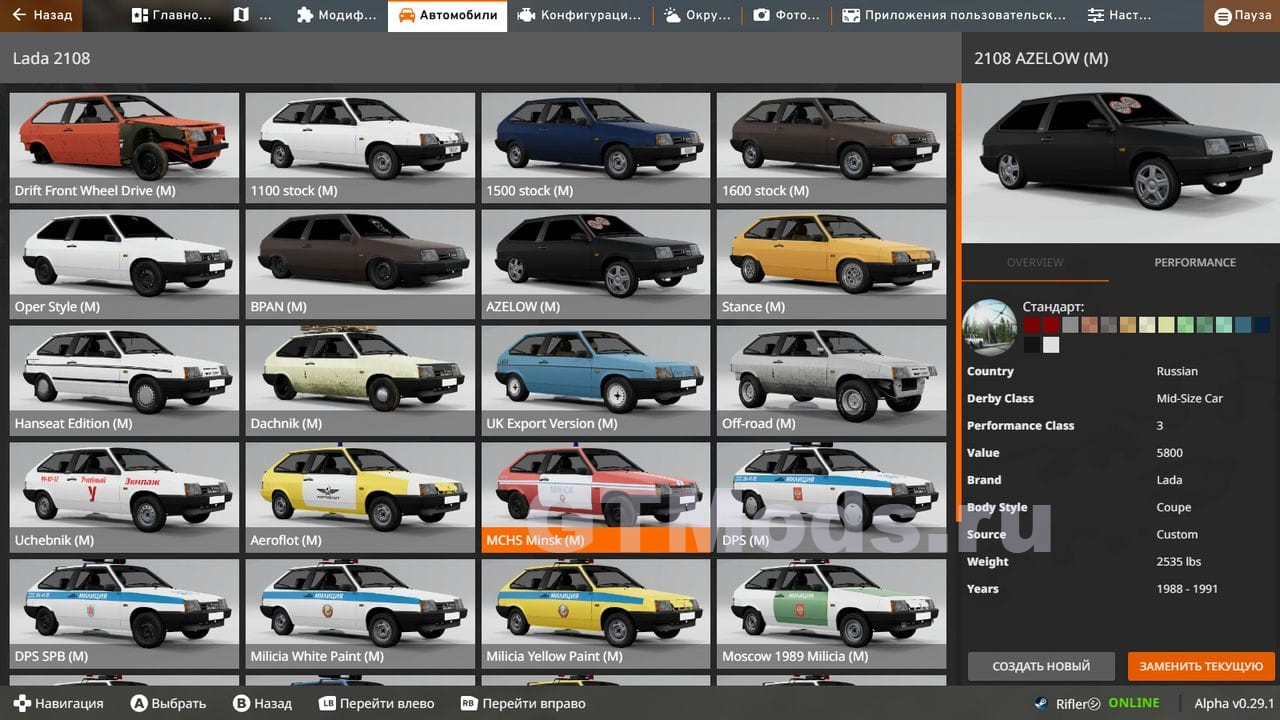
Task: Open the Главное main menu tab
Action: pyautogui.click(x=171, y=15)
